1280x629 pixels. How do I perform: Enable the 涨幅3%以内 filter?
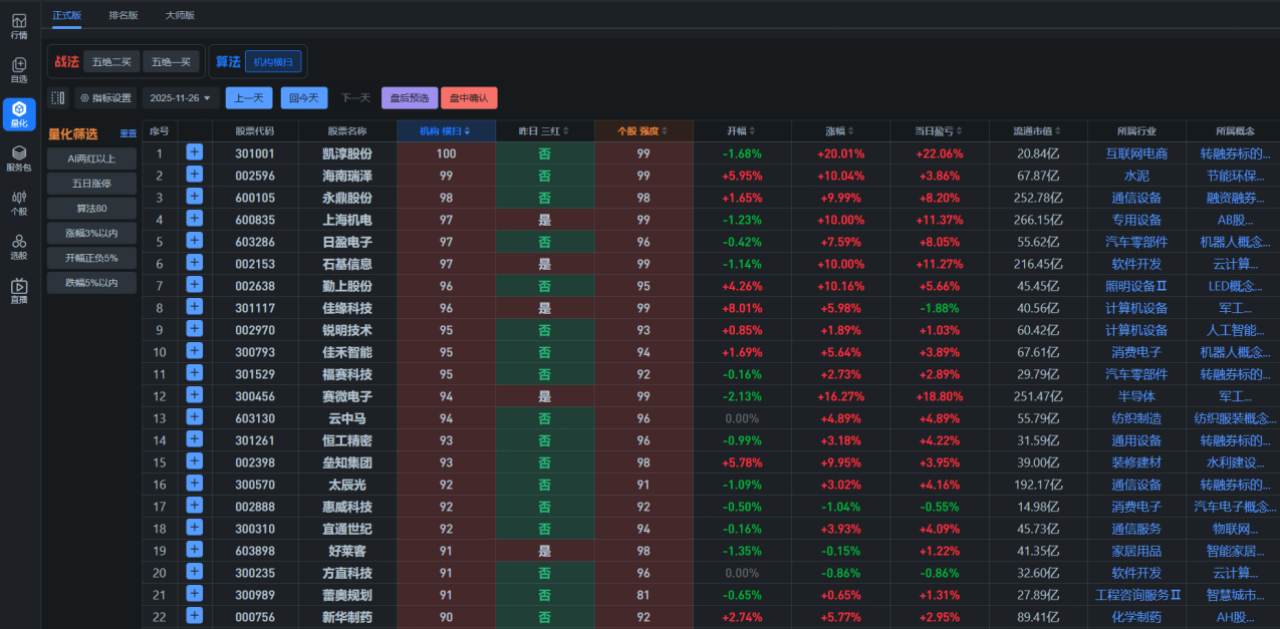91,233
